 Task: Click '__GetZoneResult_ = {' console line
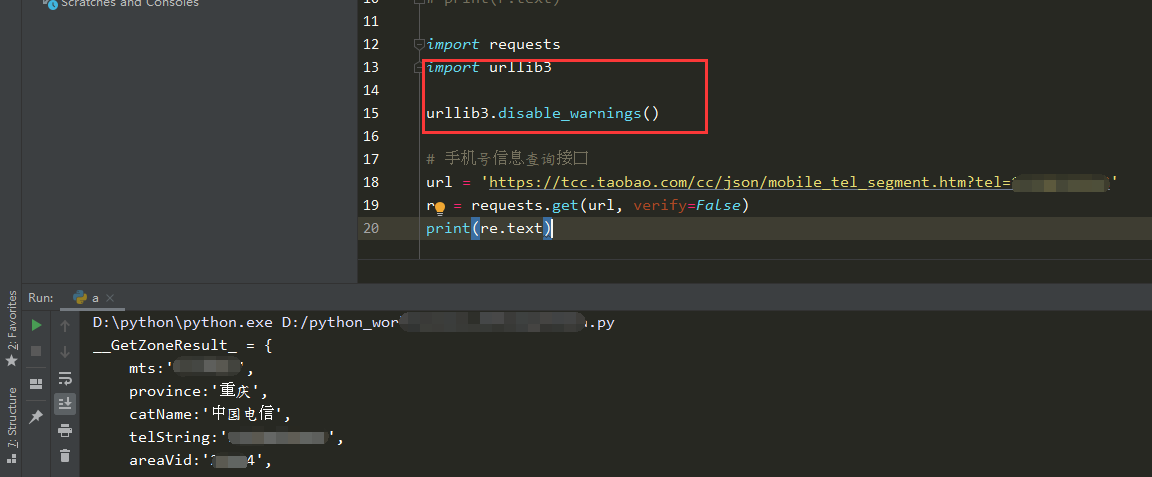pos(183,346)
